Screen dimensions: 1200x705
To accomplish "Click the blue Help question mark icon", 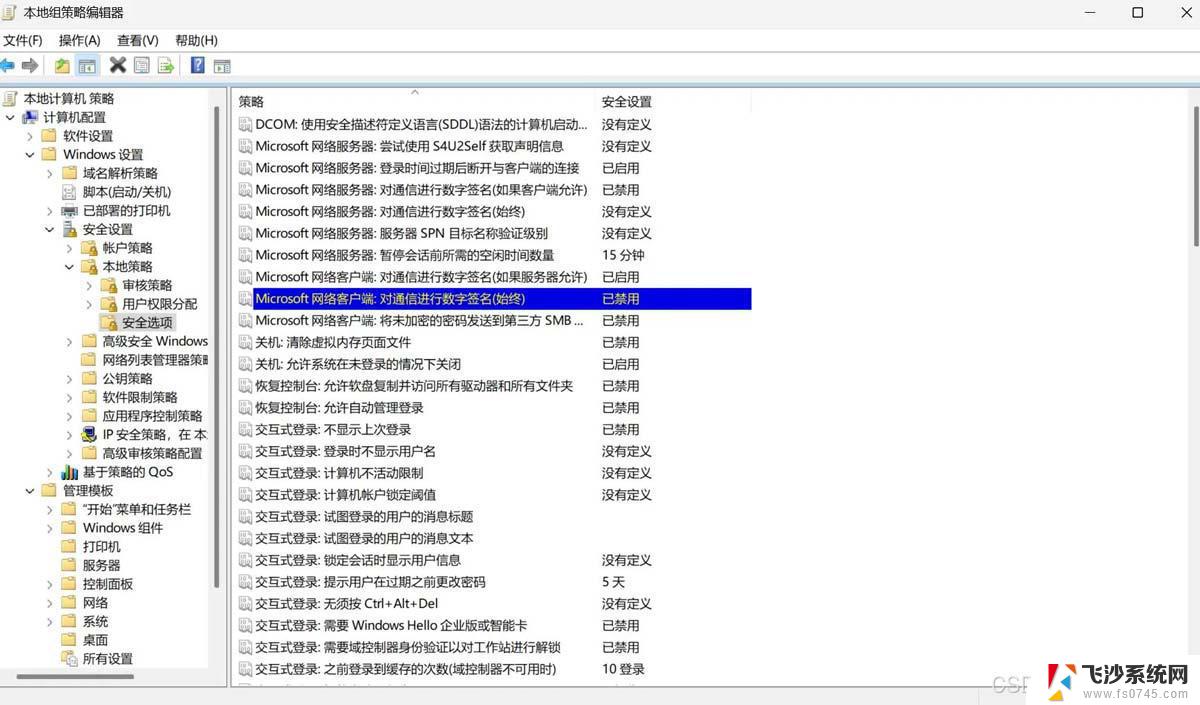I will [x=197, y=66].
